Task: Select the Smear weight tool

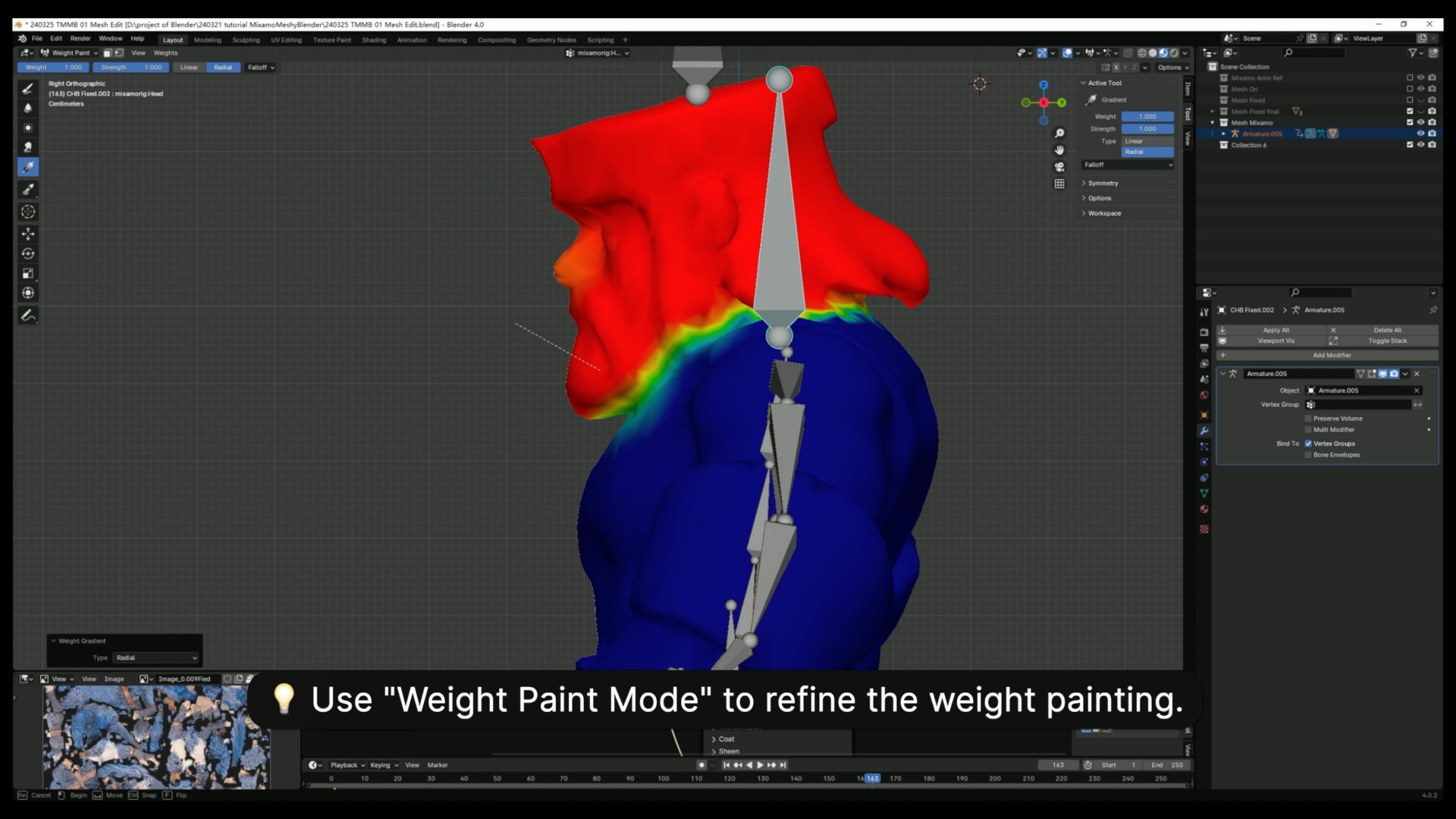Action: [28, 147]
